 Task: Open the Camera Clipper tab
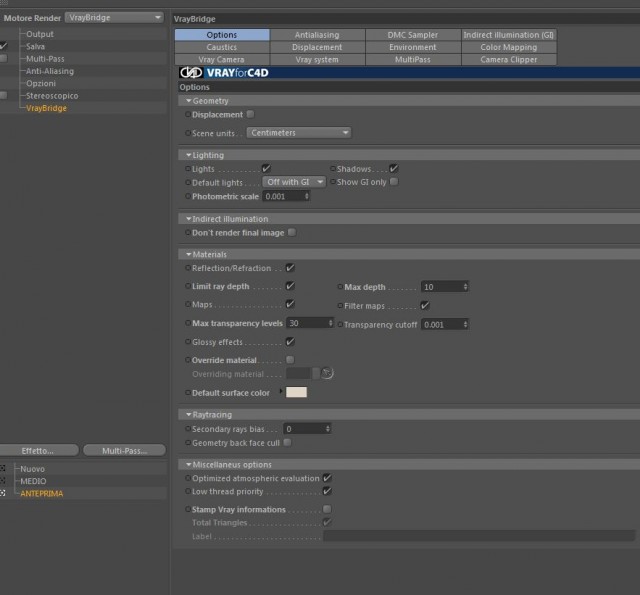(x=509, y=60)
